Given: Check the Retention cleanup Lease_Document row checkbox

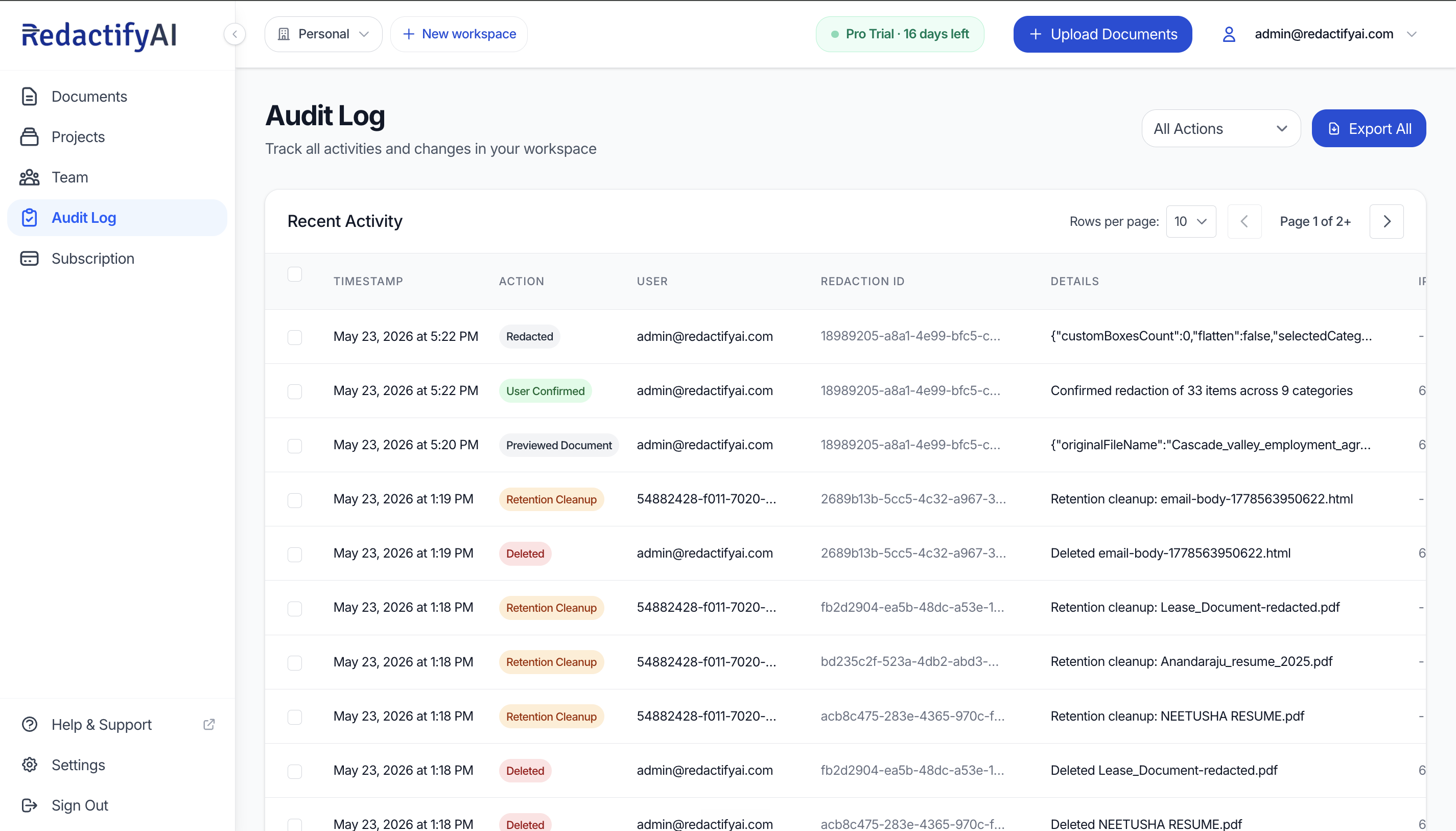Looking at the screenshot, I should 294,608.
